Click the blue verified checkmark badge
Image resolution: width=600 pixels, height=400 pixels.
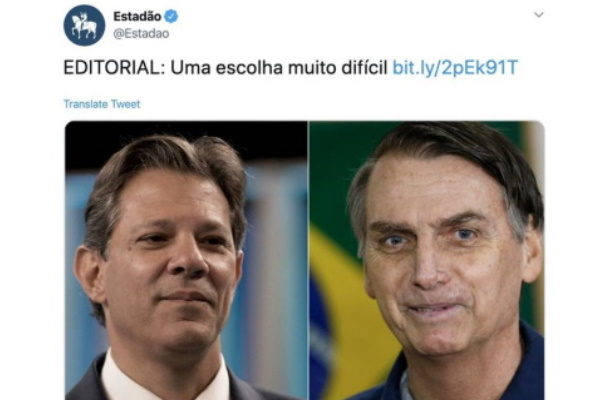coord(171,16)
